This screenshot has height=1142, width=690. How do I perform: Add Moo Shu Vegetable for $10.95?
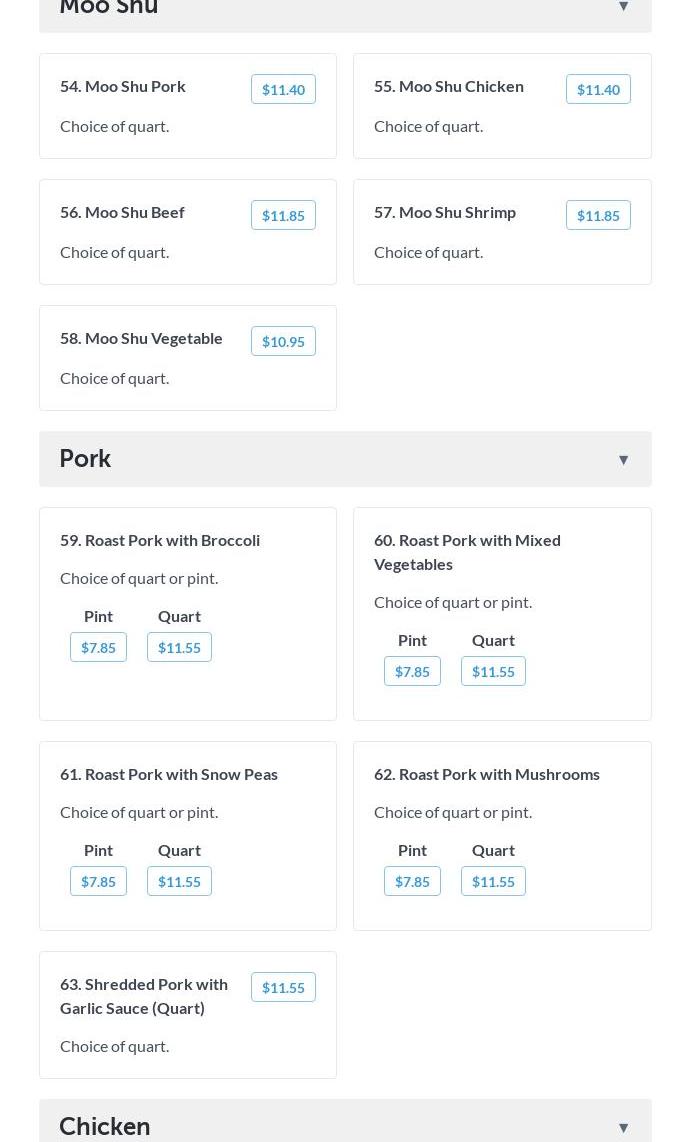pos(283,342)
